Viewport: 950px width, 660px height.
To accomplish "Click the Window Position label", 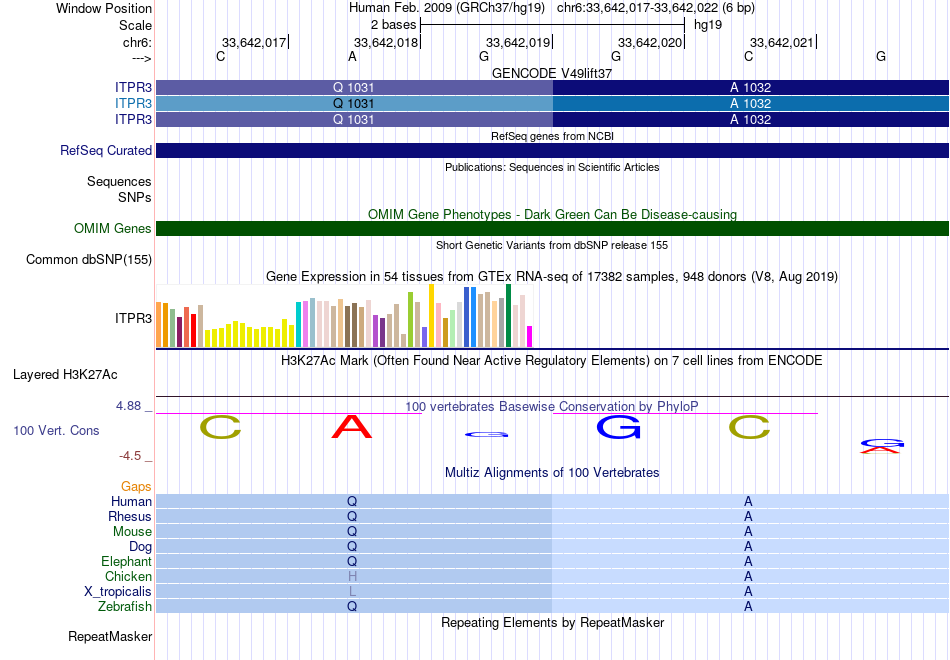I will pos(104,8).
